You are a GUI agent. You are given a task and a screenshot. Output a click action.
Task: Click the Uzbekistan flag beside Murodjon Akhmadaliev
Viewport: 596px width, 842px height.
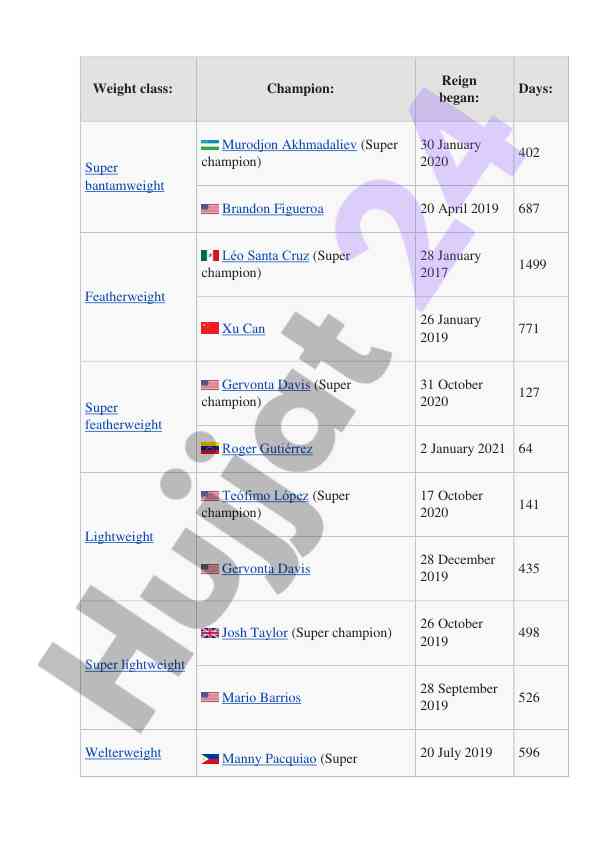tap(209, 145)
